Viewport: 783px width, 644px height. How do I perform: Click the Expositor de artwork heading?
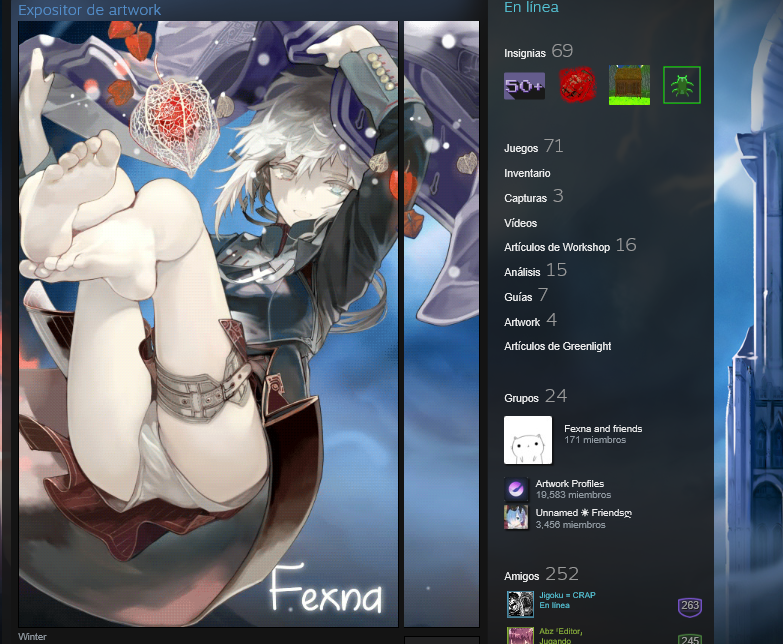point(89,9)
